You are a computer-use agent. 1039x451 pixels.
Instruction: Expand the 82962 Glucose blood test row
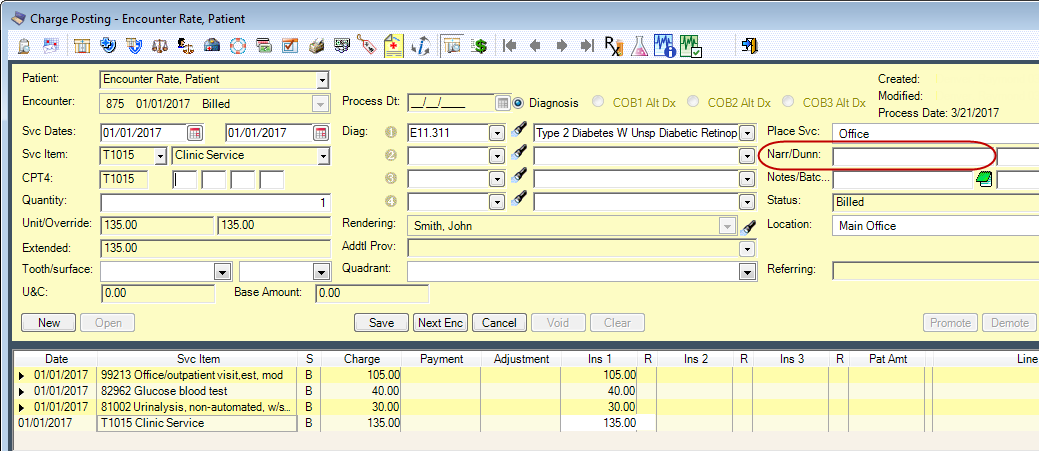pos(22,391)
